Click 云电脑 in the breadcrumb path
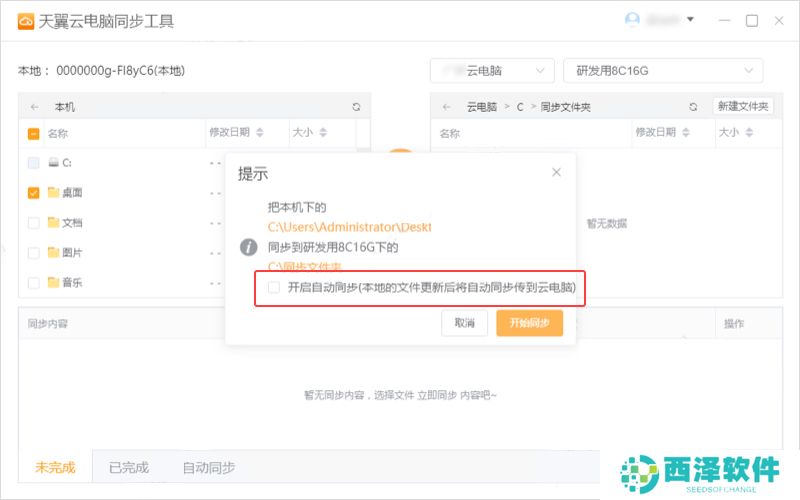This screenshot has width=800, height=500. (482, 107)
